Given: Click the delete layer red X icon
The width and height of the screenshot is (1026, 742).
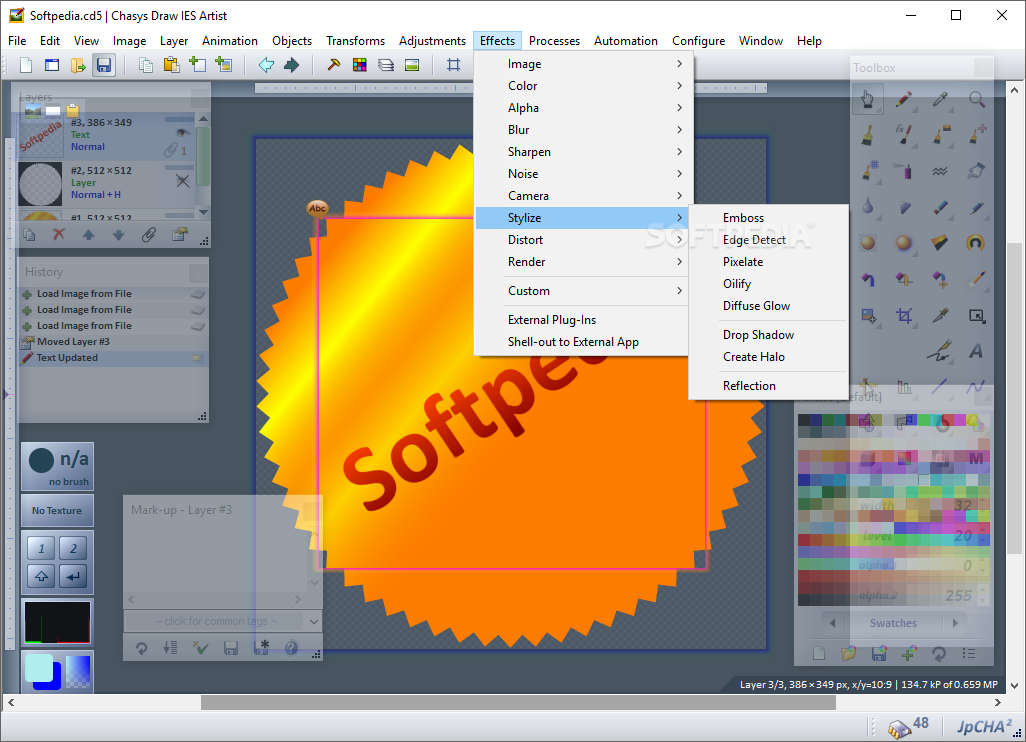Looking at the screenshot, I should pyautogui.click(x=59, y=234).
